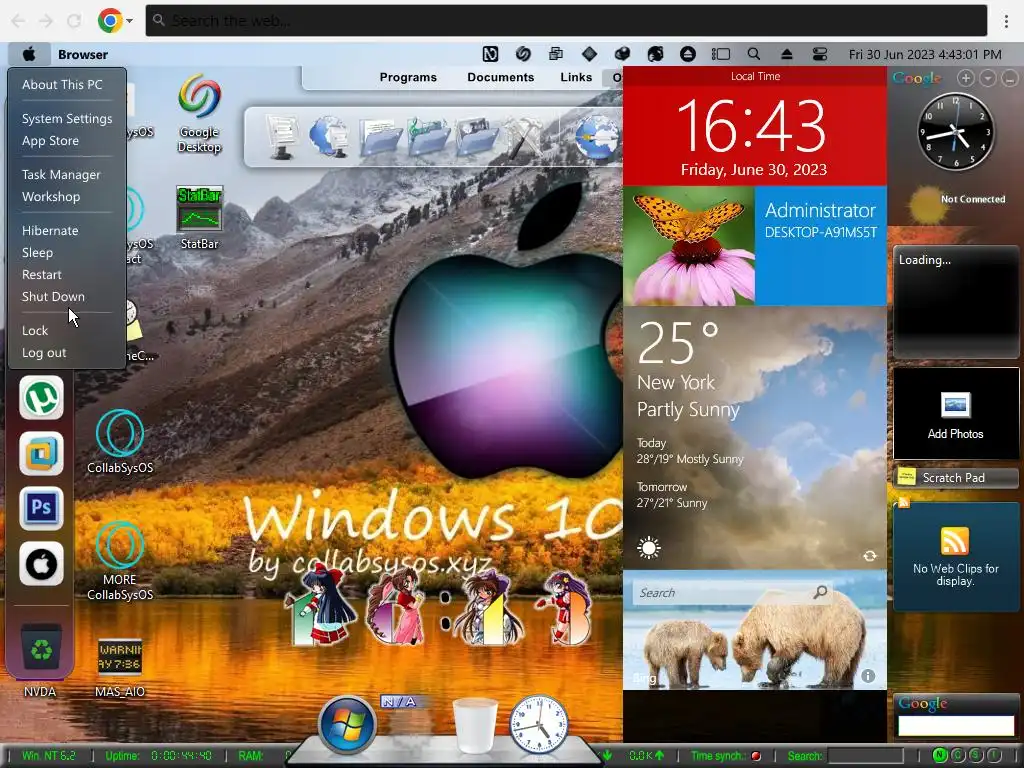
Task: Open the Programs tab
Action: pos(408,77)
